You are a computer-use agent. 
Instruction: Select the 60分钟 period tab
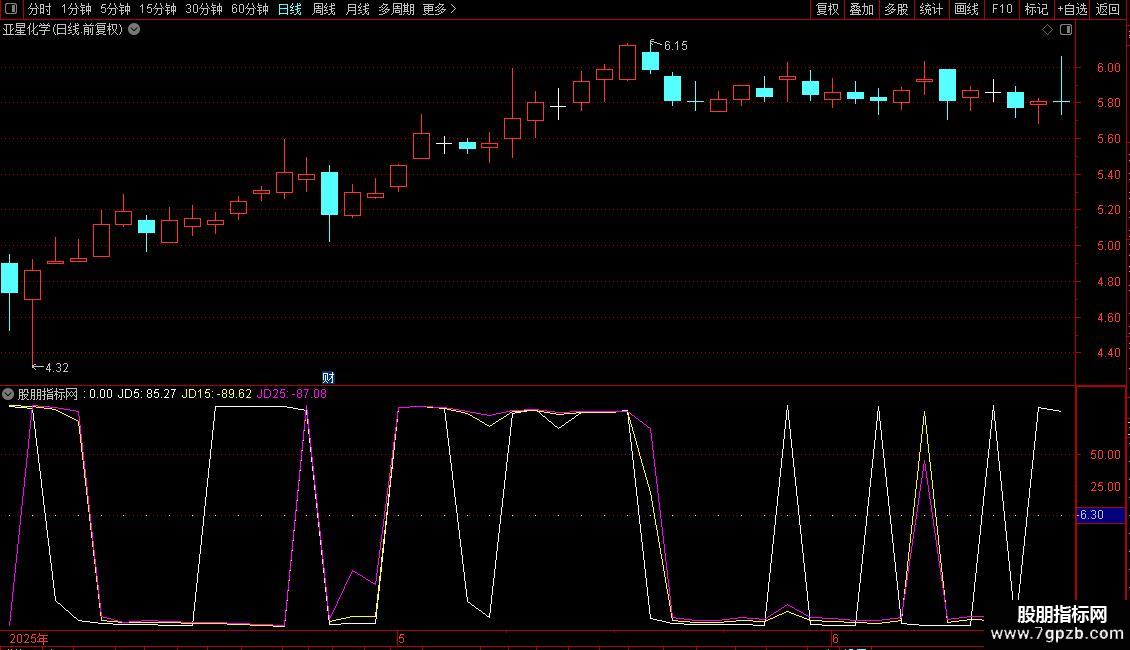[x=249, y=9]
